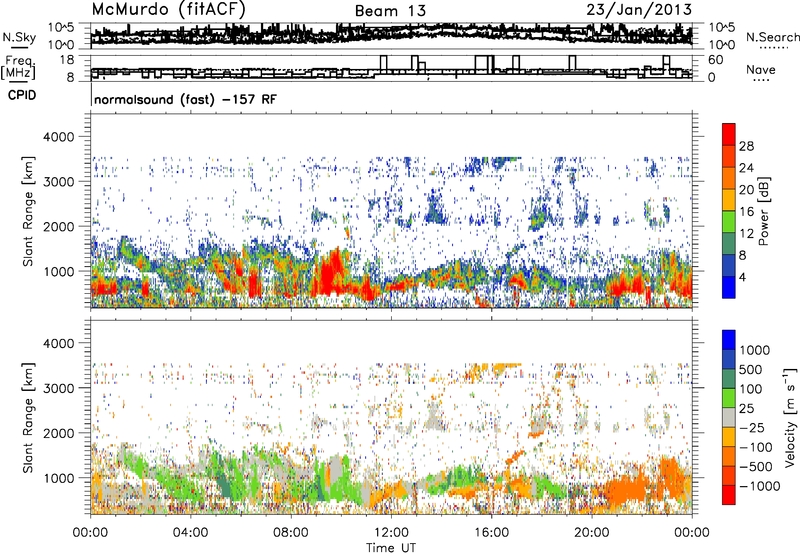Image resolution: width=800 pixels, height=554 pixels.
Task: Click the '08:00' time tick label
Action: [x=290, y=533]
